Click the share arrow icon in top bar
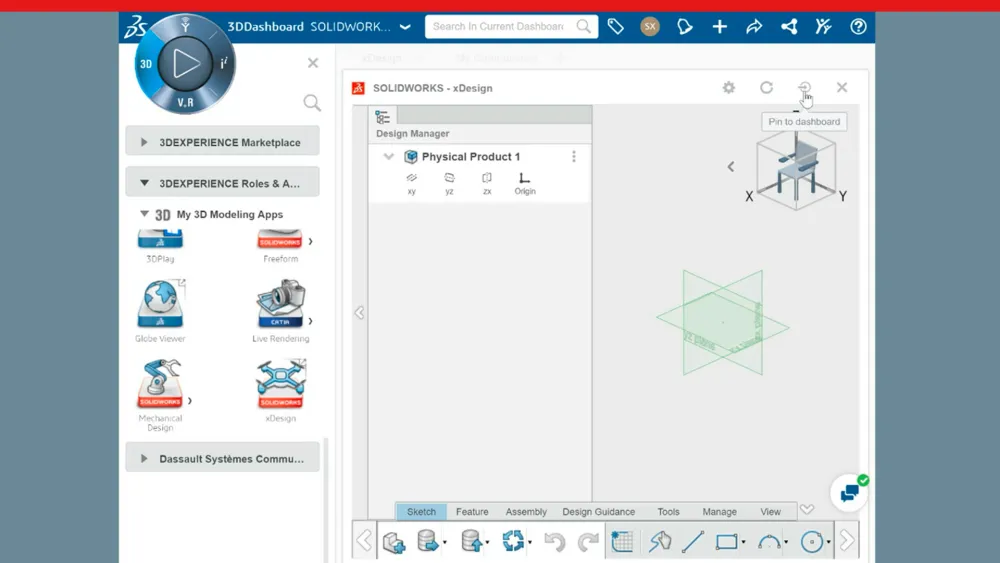This screenshot has height=563, width=1000. [754, 26]
